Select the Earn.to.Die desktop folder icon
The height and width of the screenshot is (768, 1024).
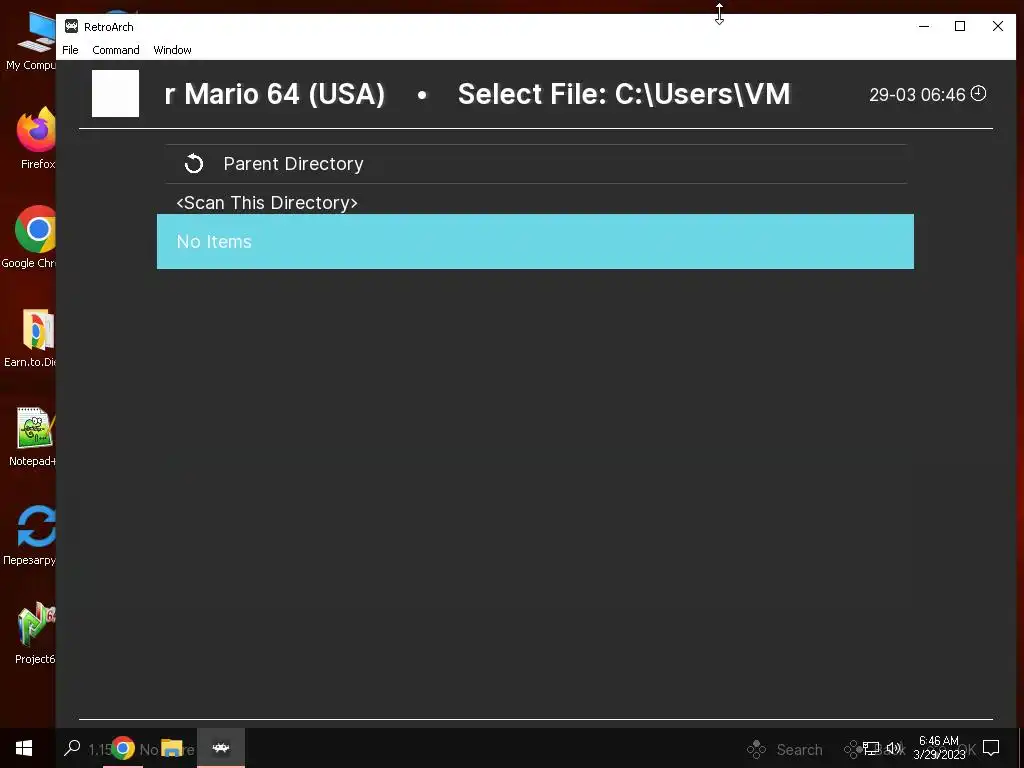click(x=31, y=338)
